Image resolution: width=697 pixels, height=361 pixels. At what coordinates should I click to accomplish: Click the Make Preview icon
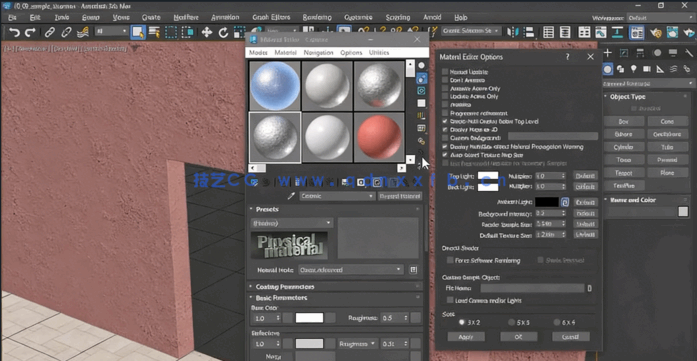(x=421, y=128)
